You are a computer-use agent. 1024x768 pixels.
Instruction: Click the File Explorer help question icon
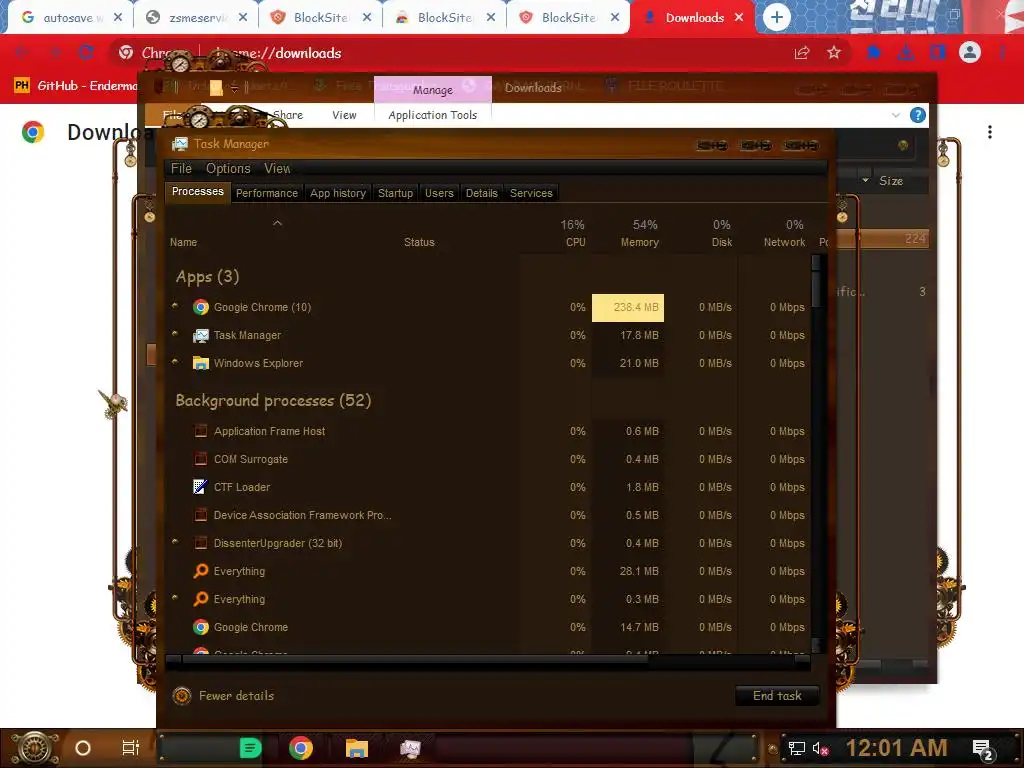(x=918, y=116)
